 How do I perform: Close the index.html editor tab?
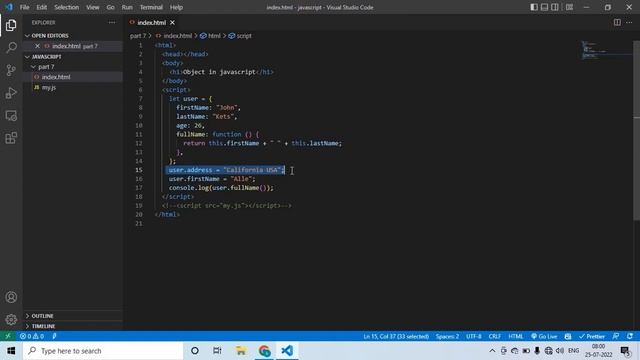pyautogui.click(x=172, y=22)
